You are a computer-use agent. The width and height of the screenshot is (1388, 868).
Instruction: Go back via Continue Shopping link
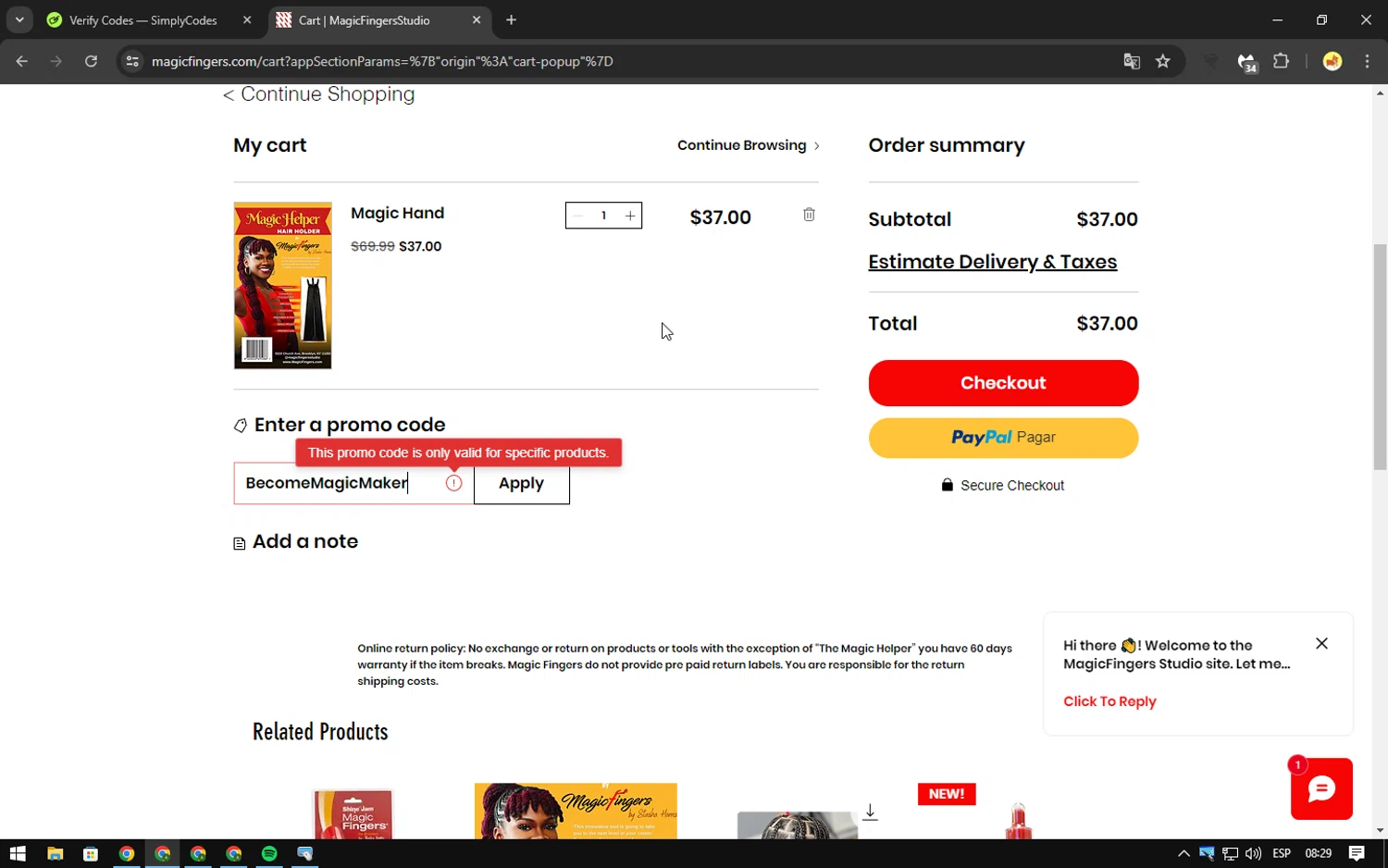coord(318,94)
